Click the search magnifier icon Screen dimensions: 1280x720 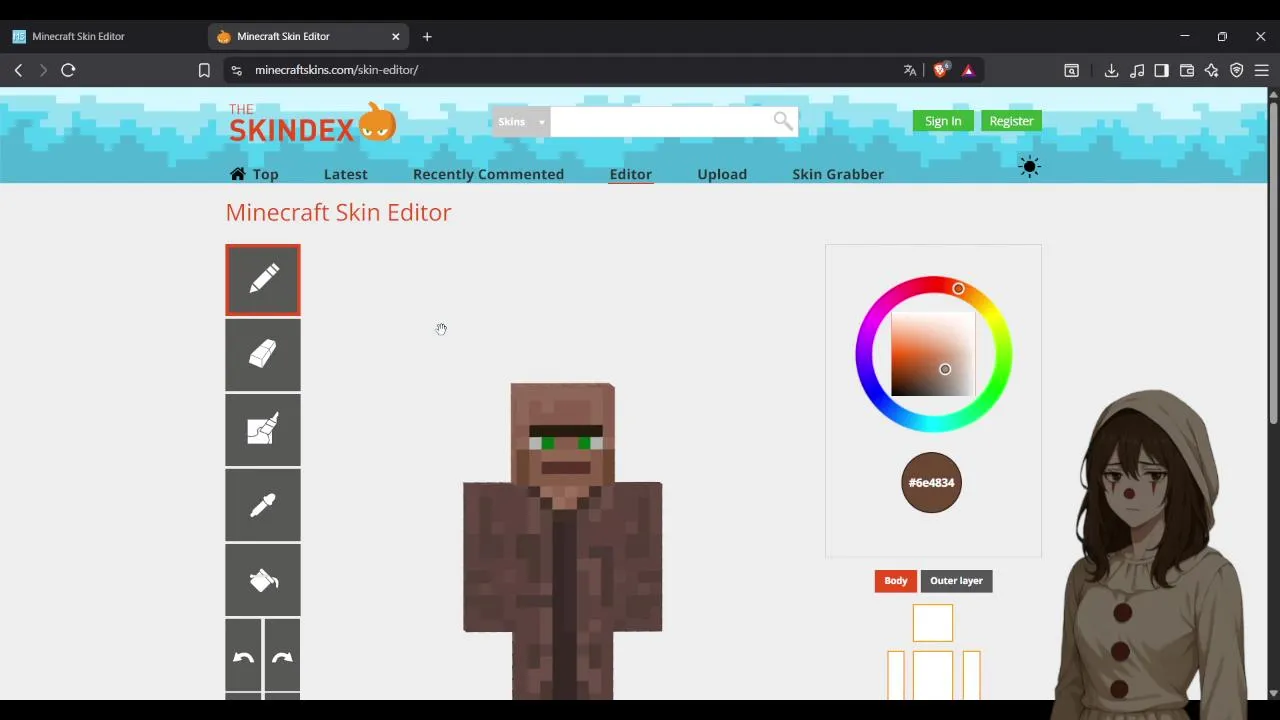pos(783,121)
